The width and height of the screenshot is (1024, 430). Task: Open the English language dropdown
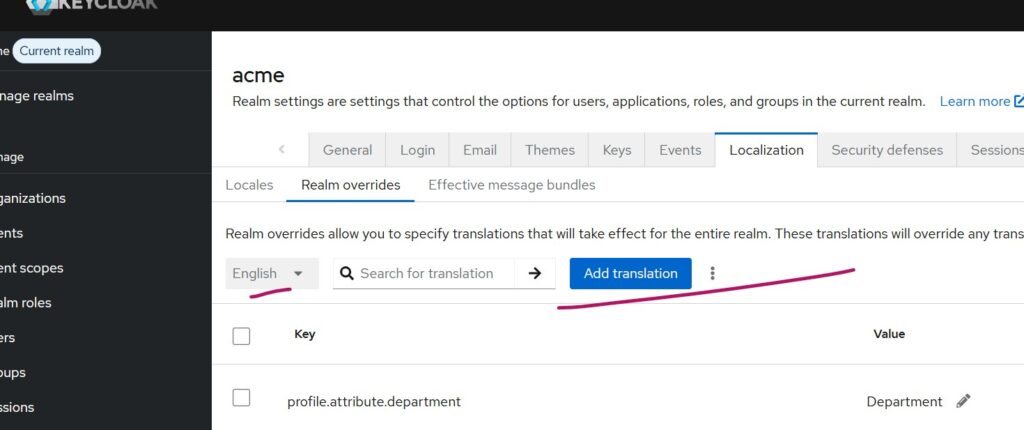(x=271, y=273)
